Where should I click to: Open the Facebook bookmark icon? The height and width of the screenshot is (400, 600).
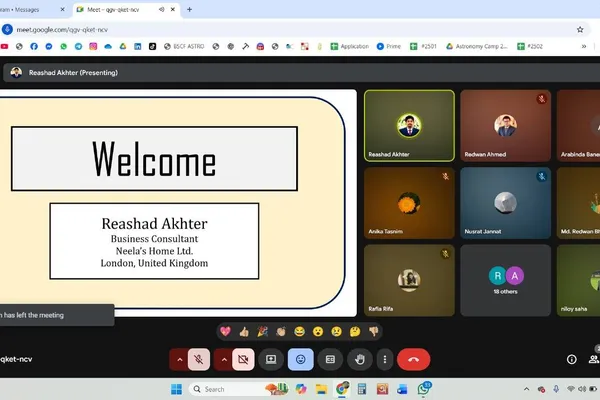34,46
